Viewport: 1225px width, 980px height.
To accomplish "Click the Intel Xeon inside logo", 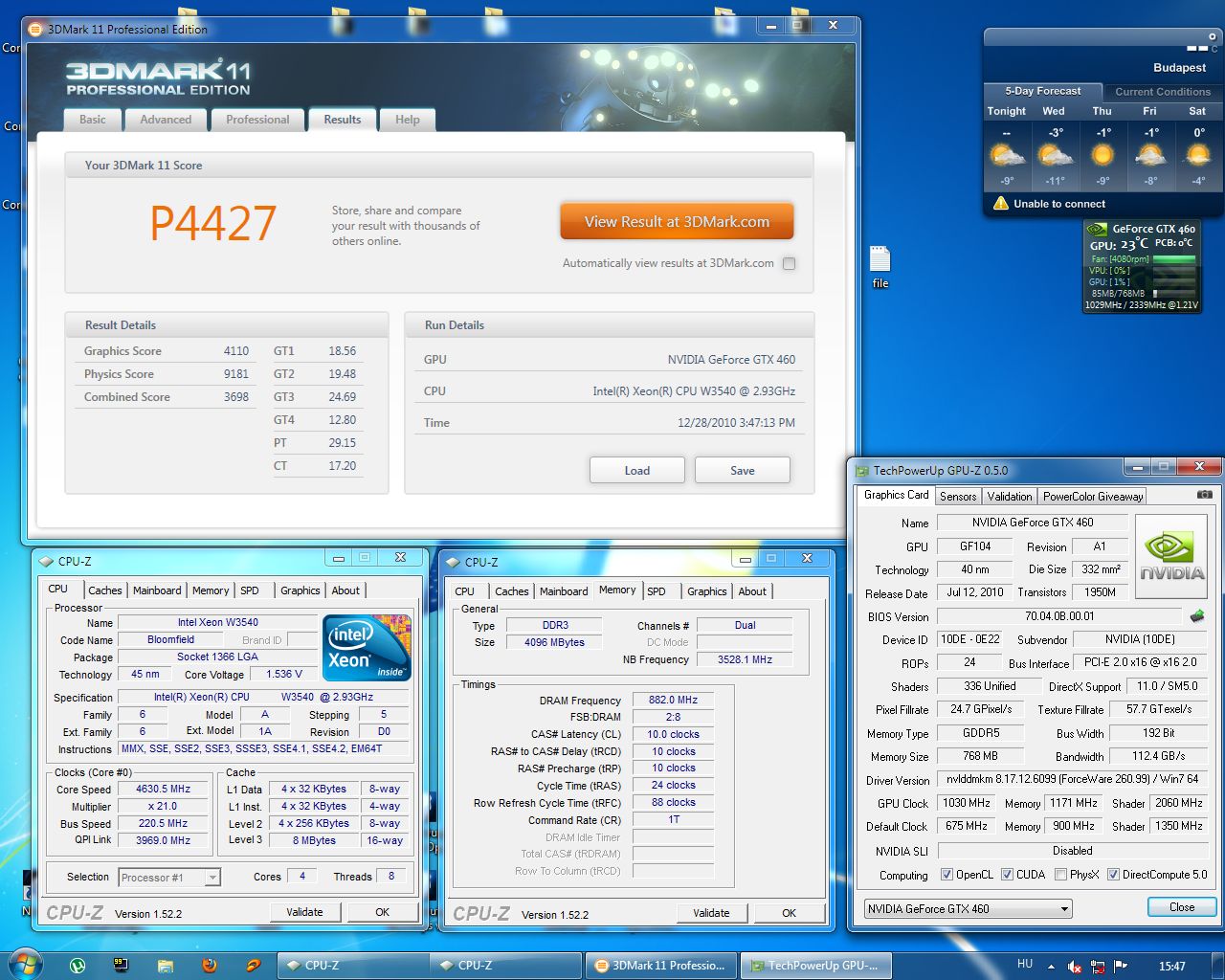I will click(367, 648).
